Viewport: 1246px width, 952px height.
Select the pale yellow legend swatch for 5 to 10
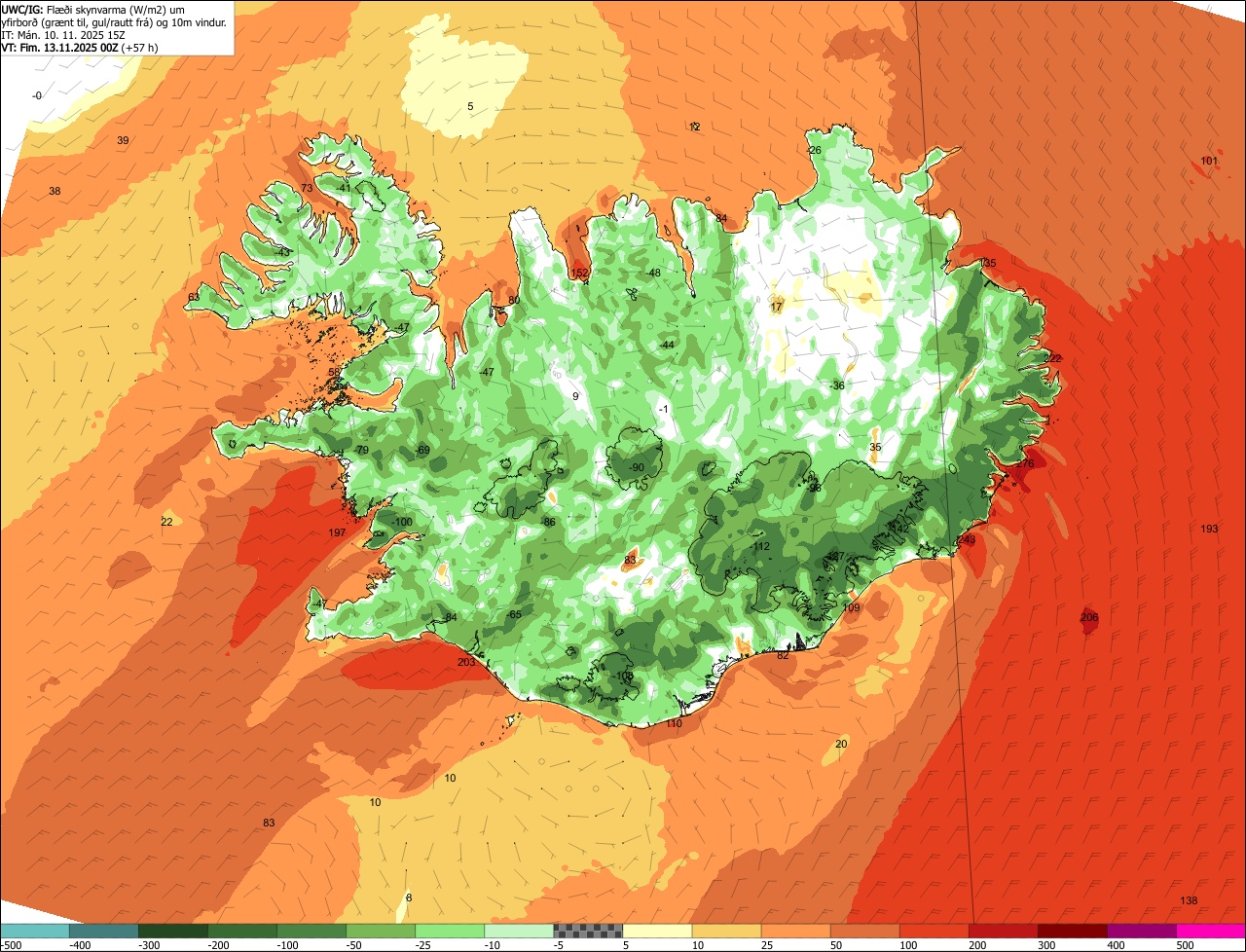(657, 931)
